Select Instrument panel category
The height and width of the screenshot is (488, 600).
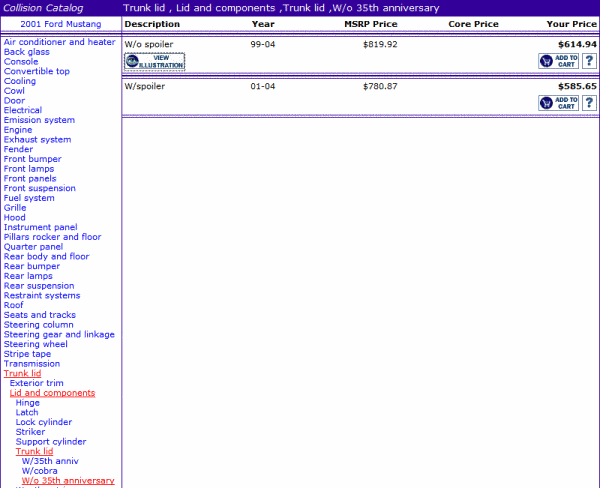41,227
